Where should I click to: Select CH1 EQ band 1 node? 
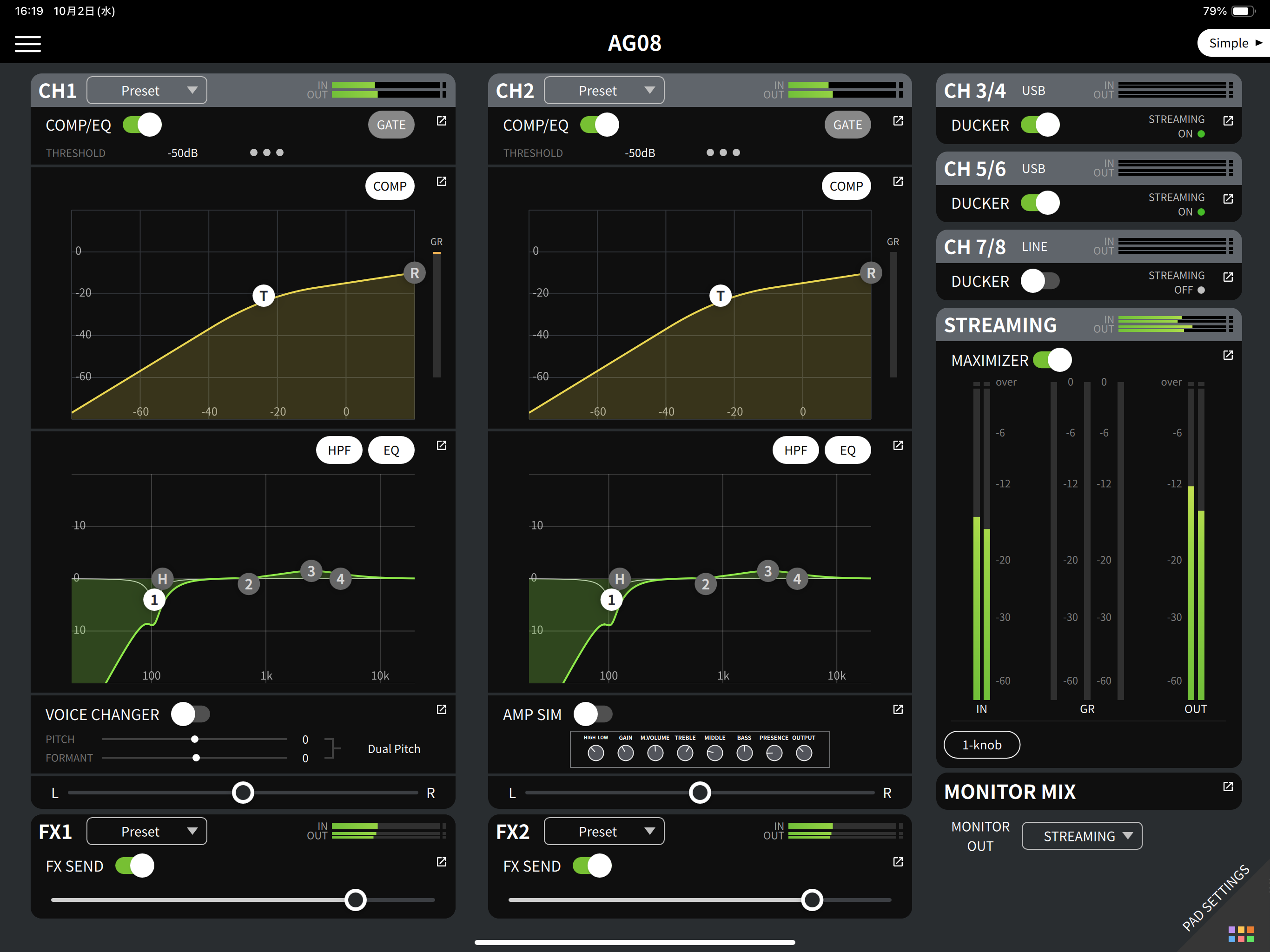tap(154, 600)
